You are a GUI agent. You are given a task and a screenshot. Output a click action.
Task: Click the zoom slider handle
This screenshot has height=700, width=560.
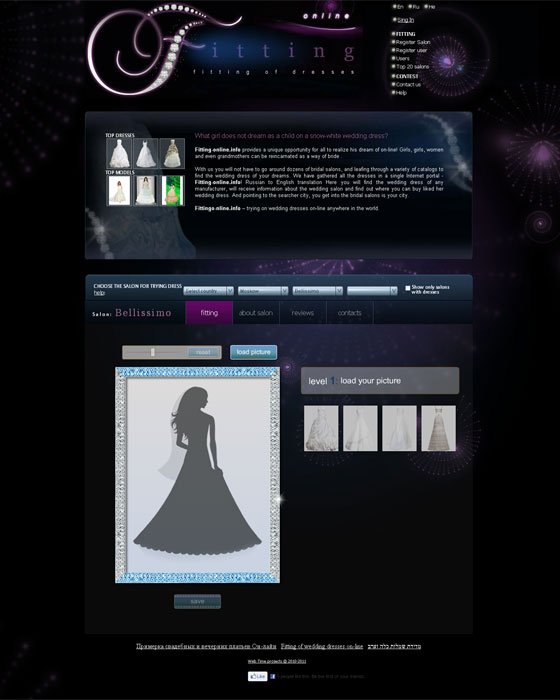point(152,352)
